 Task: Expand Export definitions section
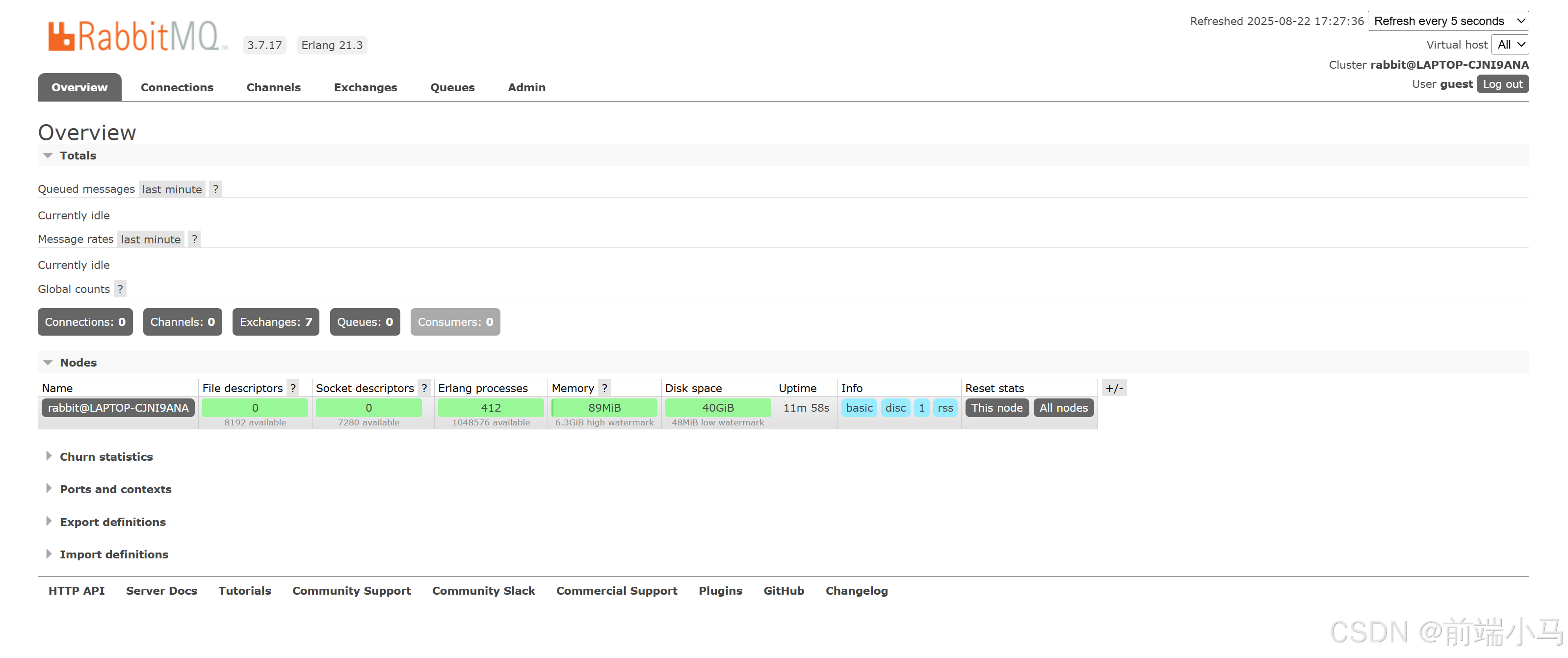[x=113, y=522]
